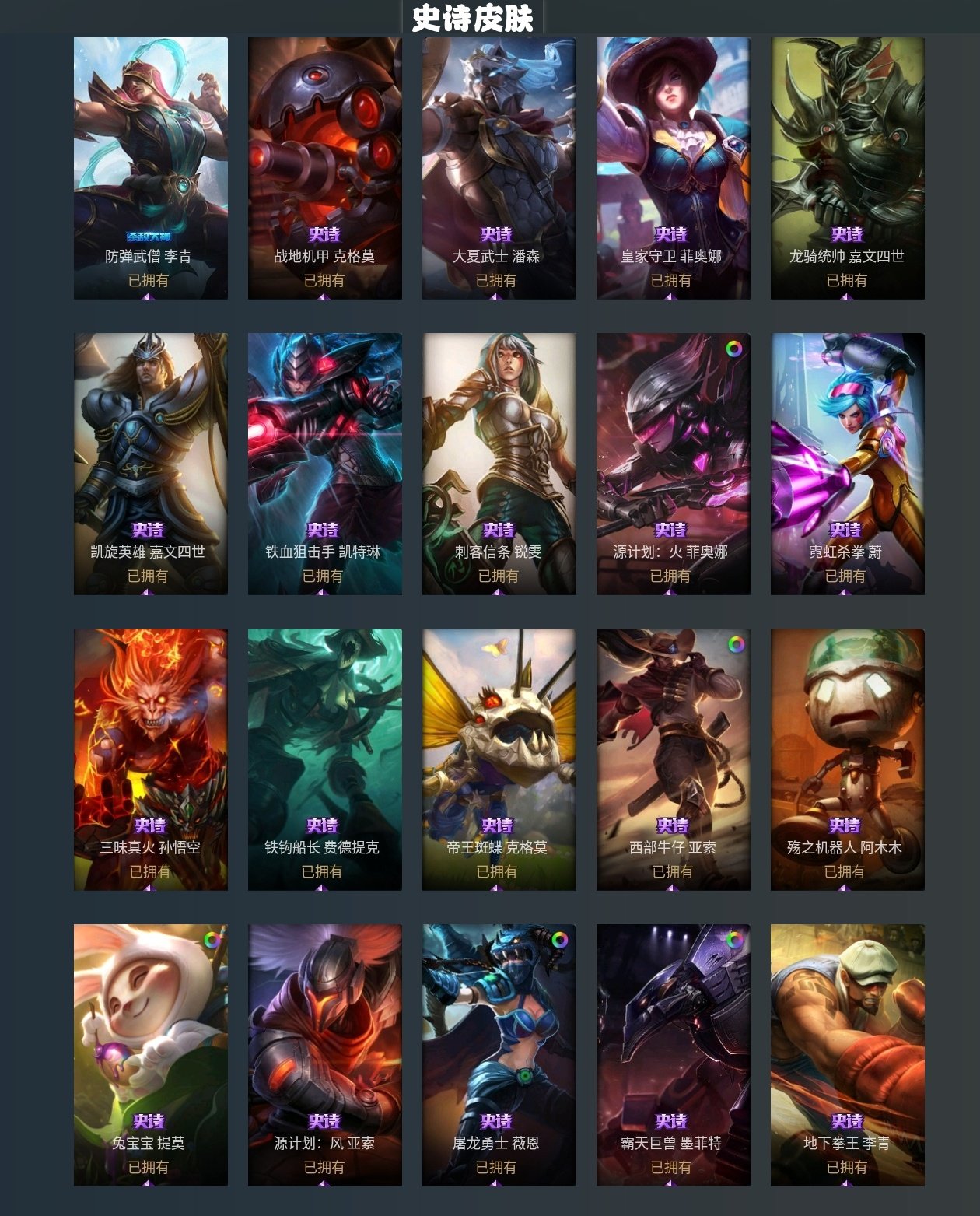Expand purple arrow below 铁钩船长 费德提克 card
The height and width of the screenshot is (1216, 980).
point(321,887)
